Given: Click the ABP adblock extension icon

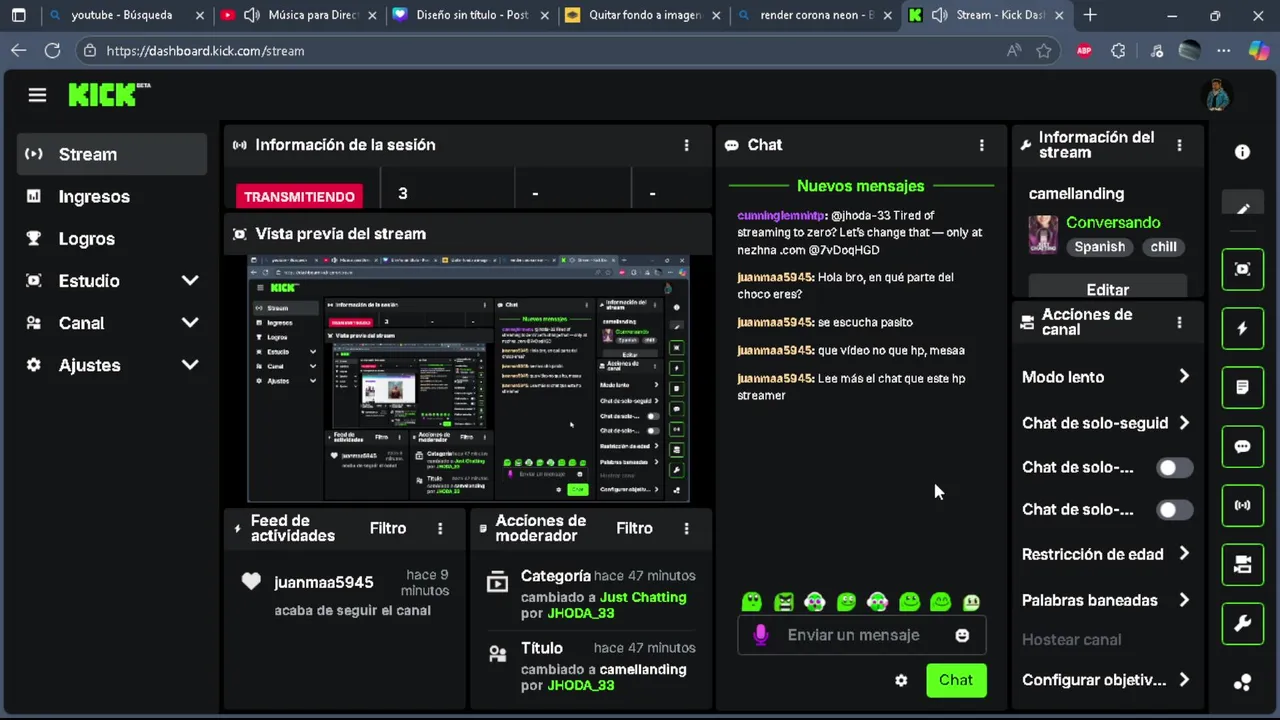Looking at the screenshot, I should pyautogui.click(x=1084, y=51).
